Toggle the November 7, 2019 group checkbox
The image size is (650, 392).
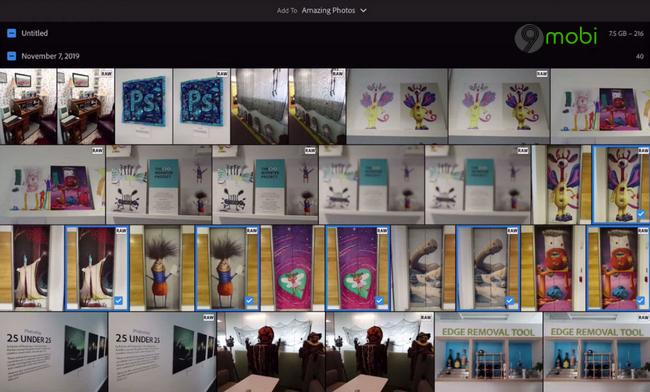click(x=12, y=56)
